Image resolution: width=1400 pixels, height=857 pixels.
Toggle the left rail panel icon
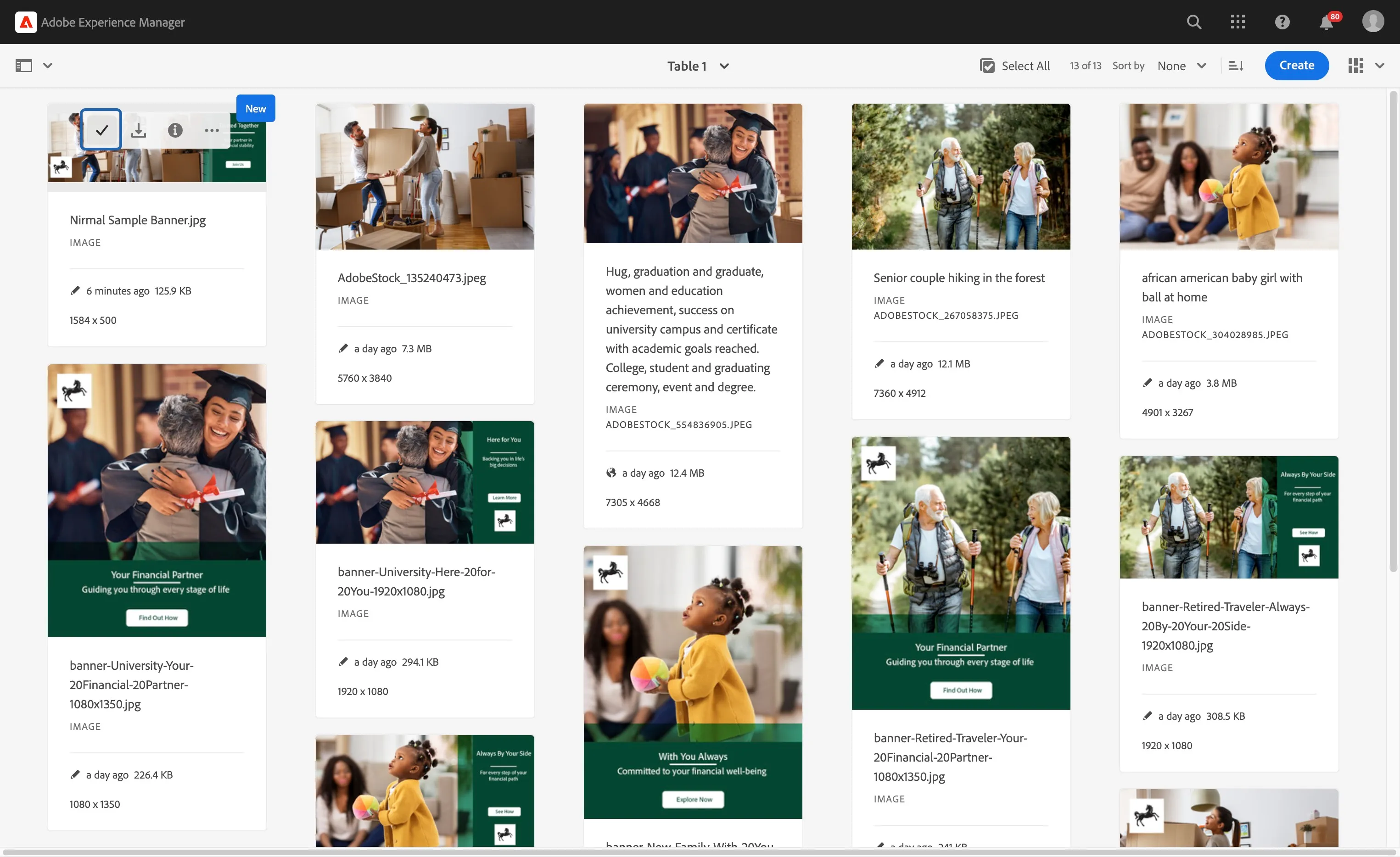pos(24,66)
